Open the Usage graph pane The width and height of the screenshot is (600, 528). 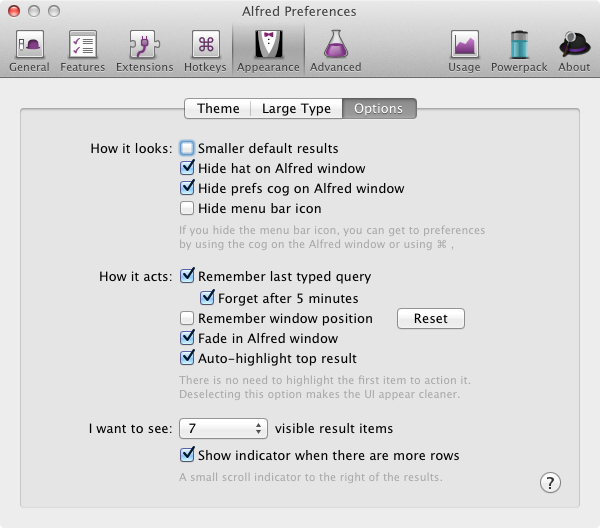[x=464, y=51]
